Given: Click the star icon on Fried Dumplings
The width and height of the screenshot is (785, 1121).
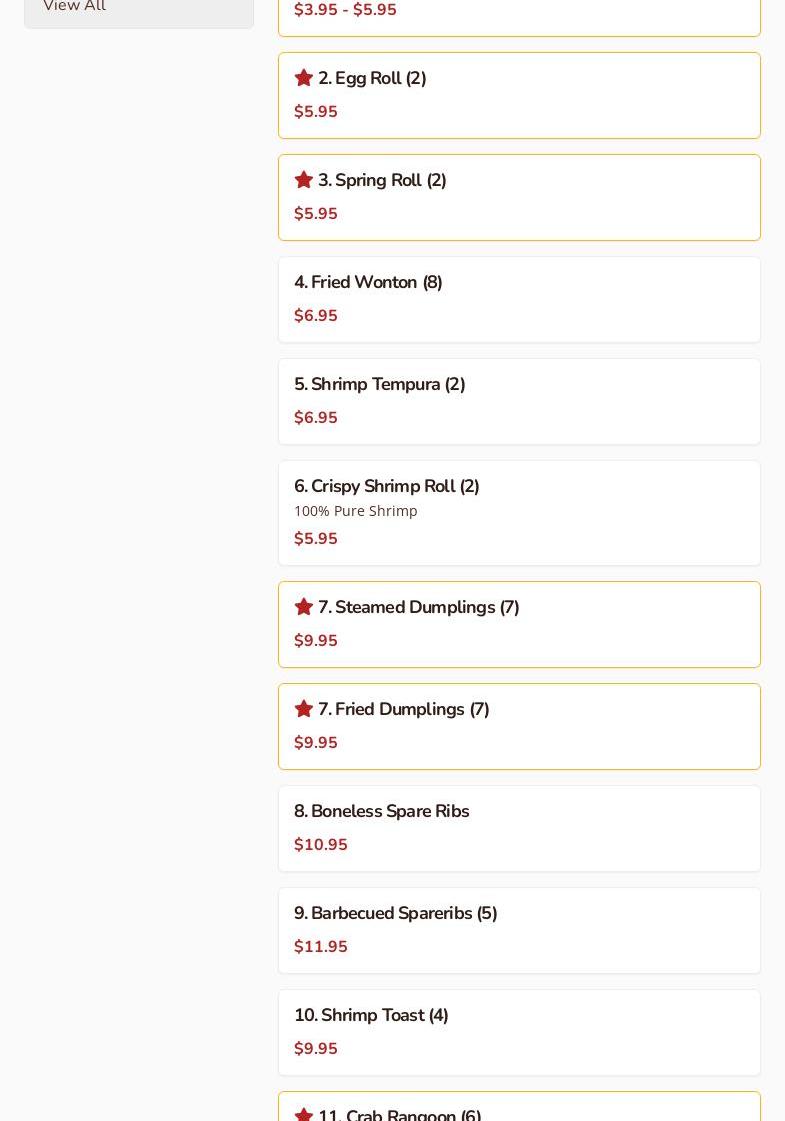Looking at the screenshot, I should [x=304, y=709].
